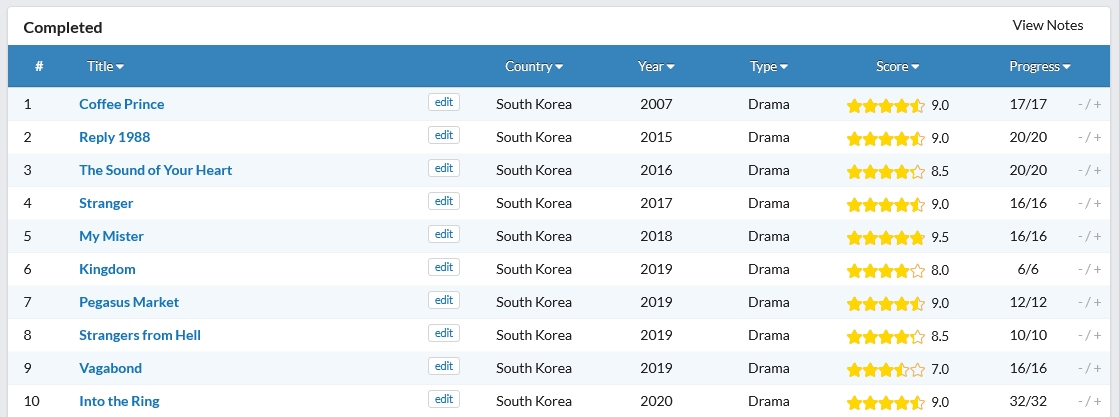This screenshot has width=1119, height=417.
Task: Edit the Coffee Prince entry
Action: [x=444, y=102]
